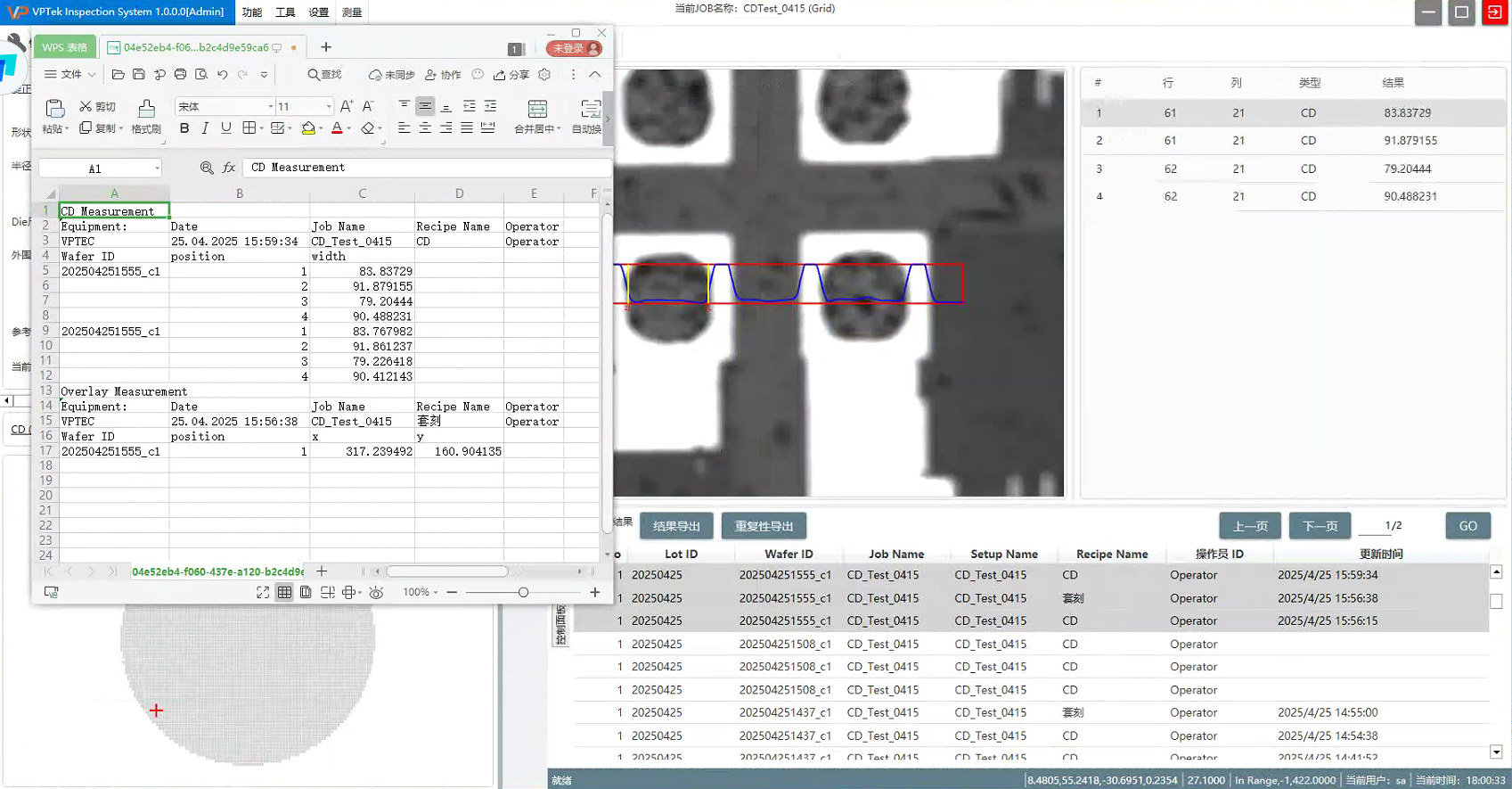Image resolution: width=1512 pixels, height=789 pixels.
Task: Click the red font color swatch
Action: [x=337, y=128]
